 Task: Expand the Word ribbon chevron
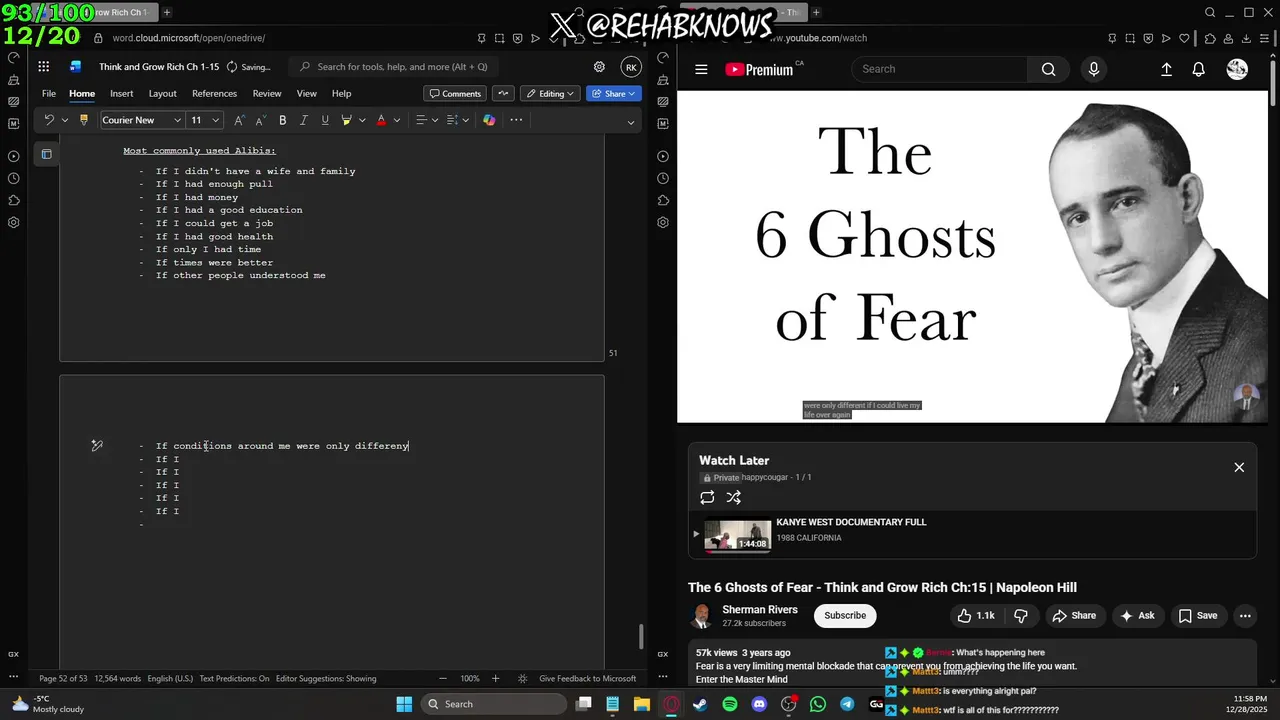[x=630, y=122]
